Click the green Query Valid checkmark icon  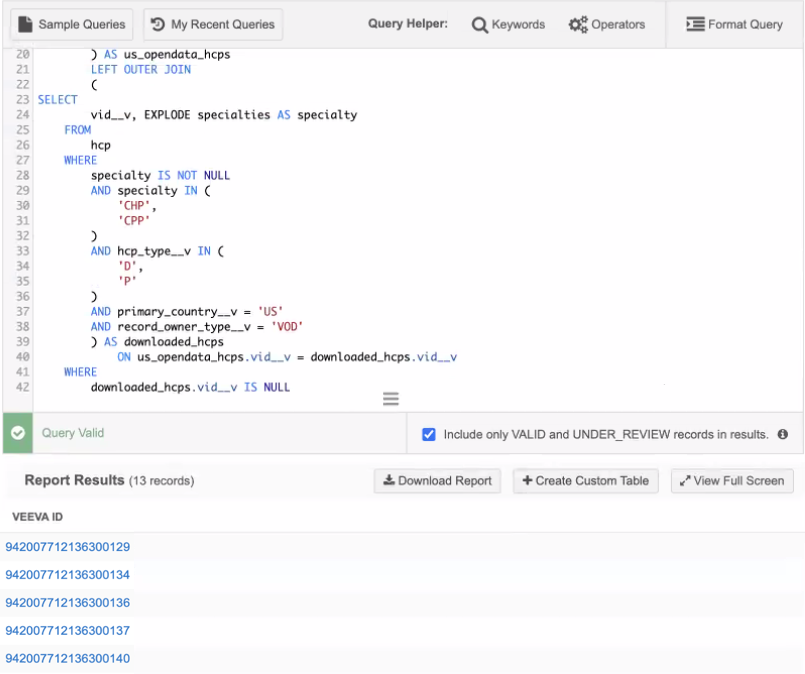(17, 434)
